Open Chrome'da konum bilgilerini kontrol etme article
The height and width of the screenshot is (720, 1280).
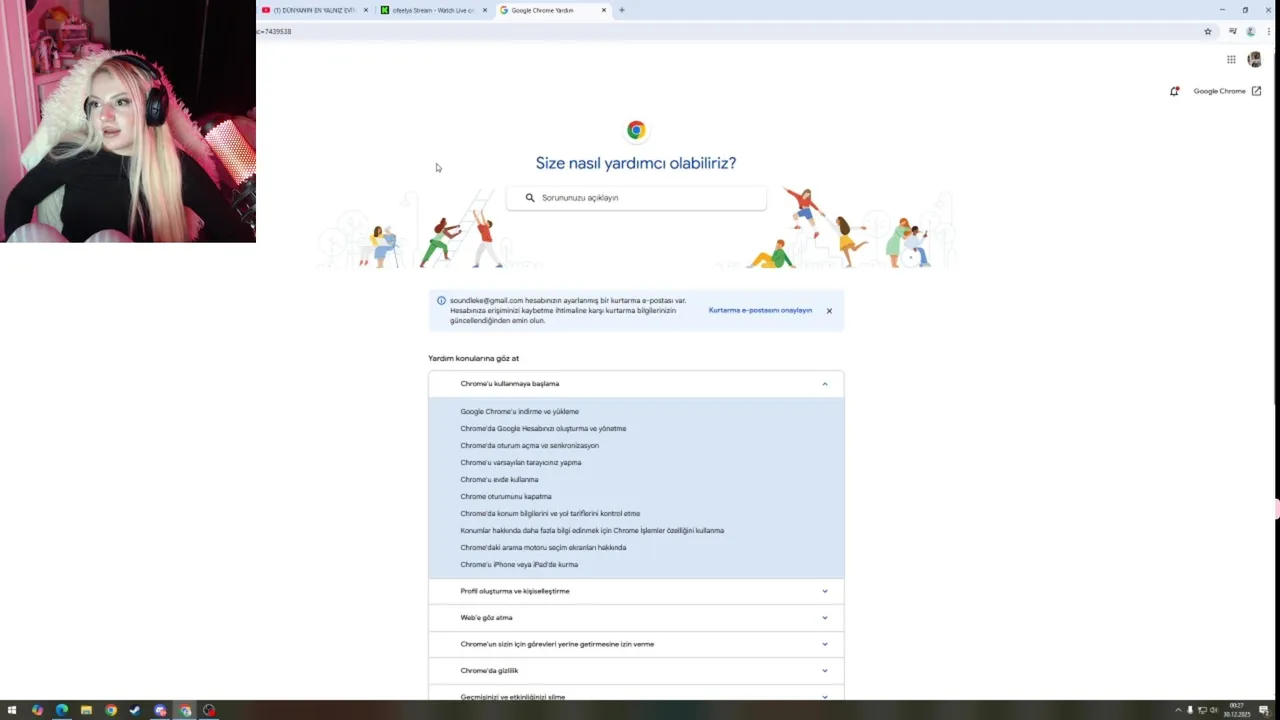[x=550, y=514]
